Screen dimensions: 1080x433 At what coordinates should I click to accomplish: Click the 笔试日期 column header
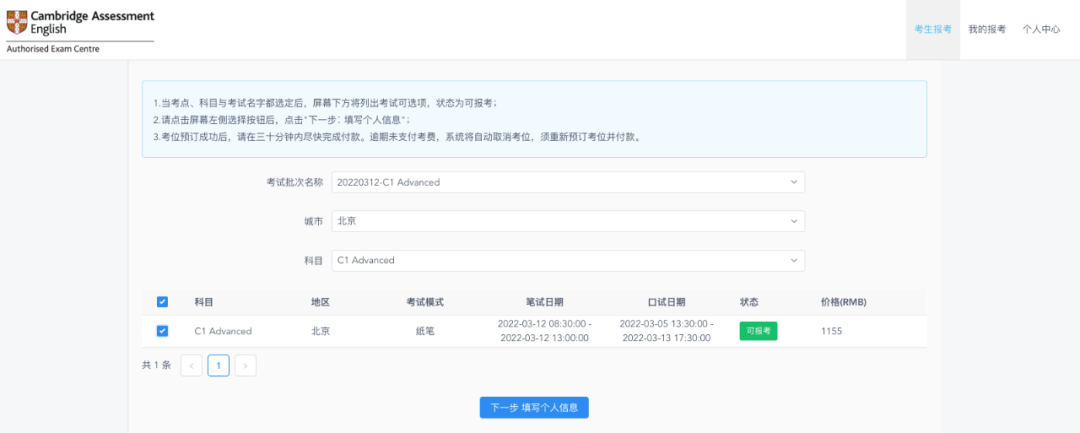click(544, 302)
